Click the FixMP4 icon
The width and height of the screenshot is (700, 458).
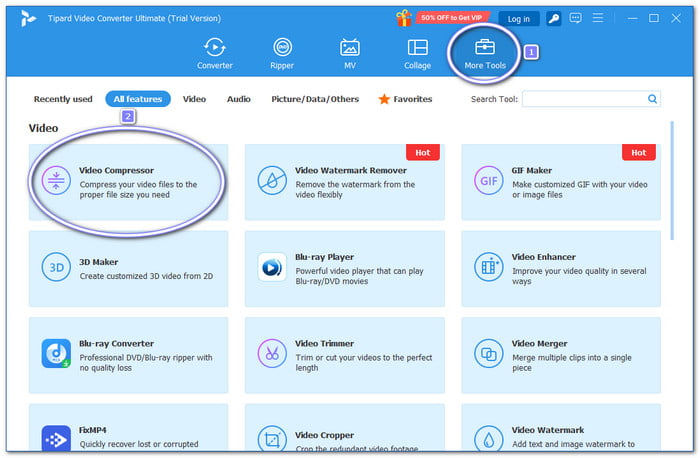coord(56,438)
